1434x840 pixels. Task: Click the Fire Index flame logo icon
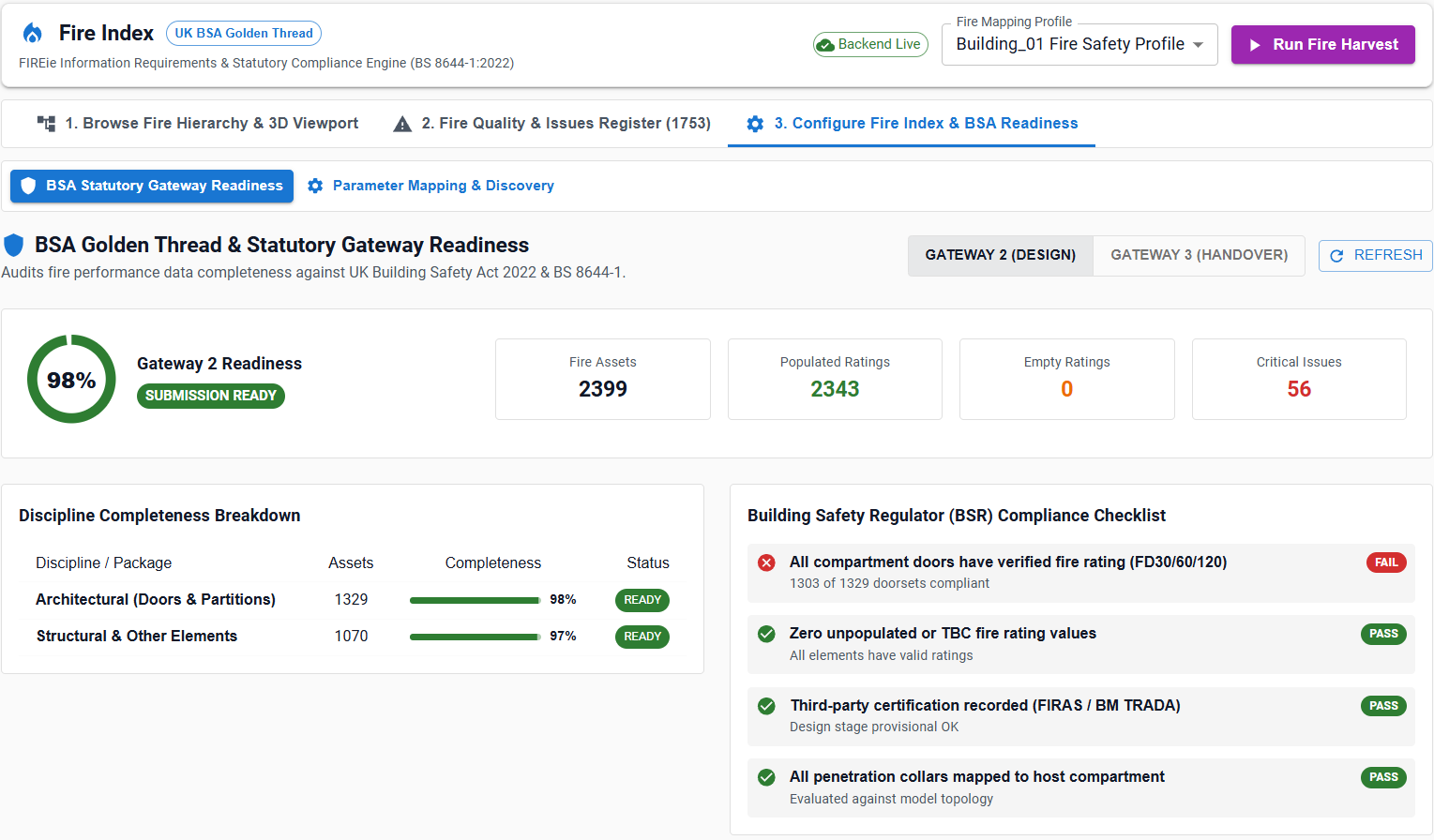point(33,33)
